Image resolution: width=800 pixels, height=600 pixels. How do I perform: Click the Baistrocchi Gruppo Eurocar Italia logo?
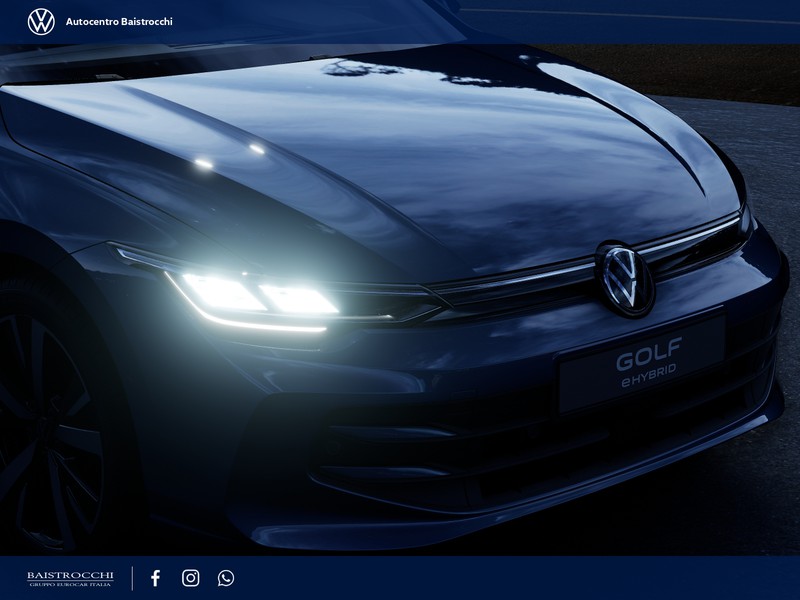70,579
